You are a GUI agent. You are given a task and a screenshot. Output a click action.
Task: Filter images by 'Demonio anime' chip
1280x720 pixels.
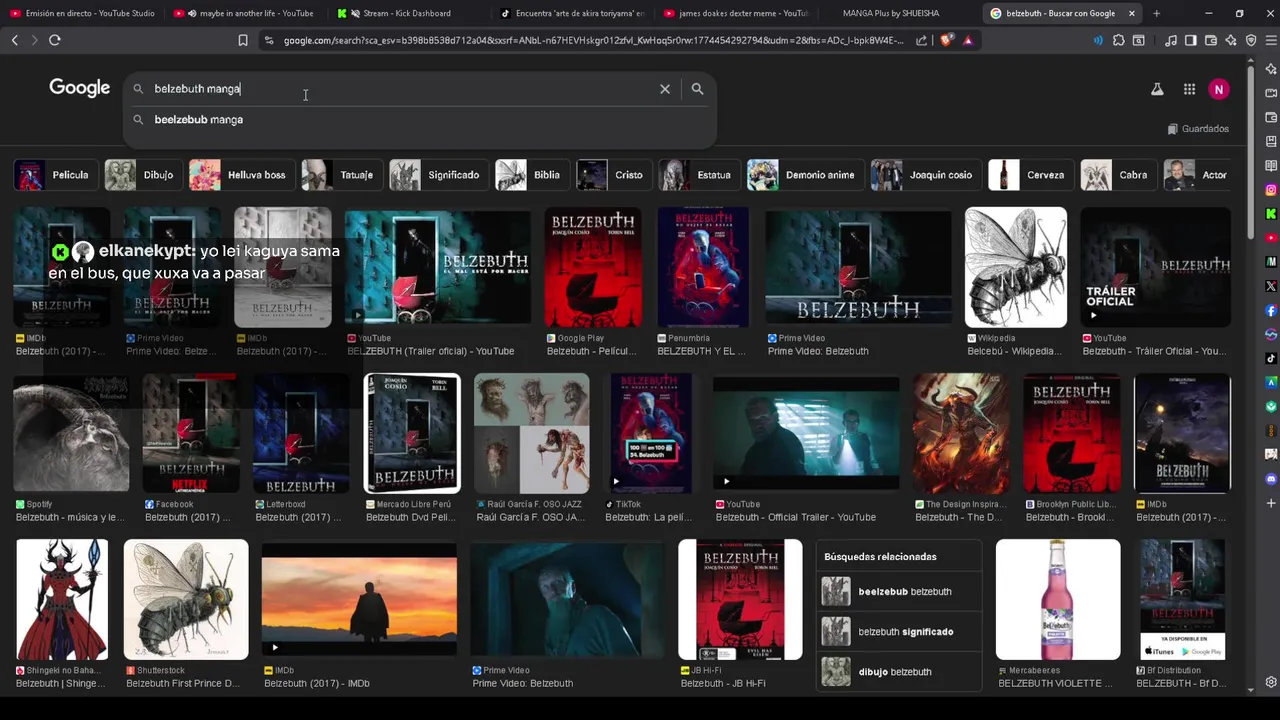coord(806,175)
